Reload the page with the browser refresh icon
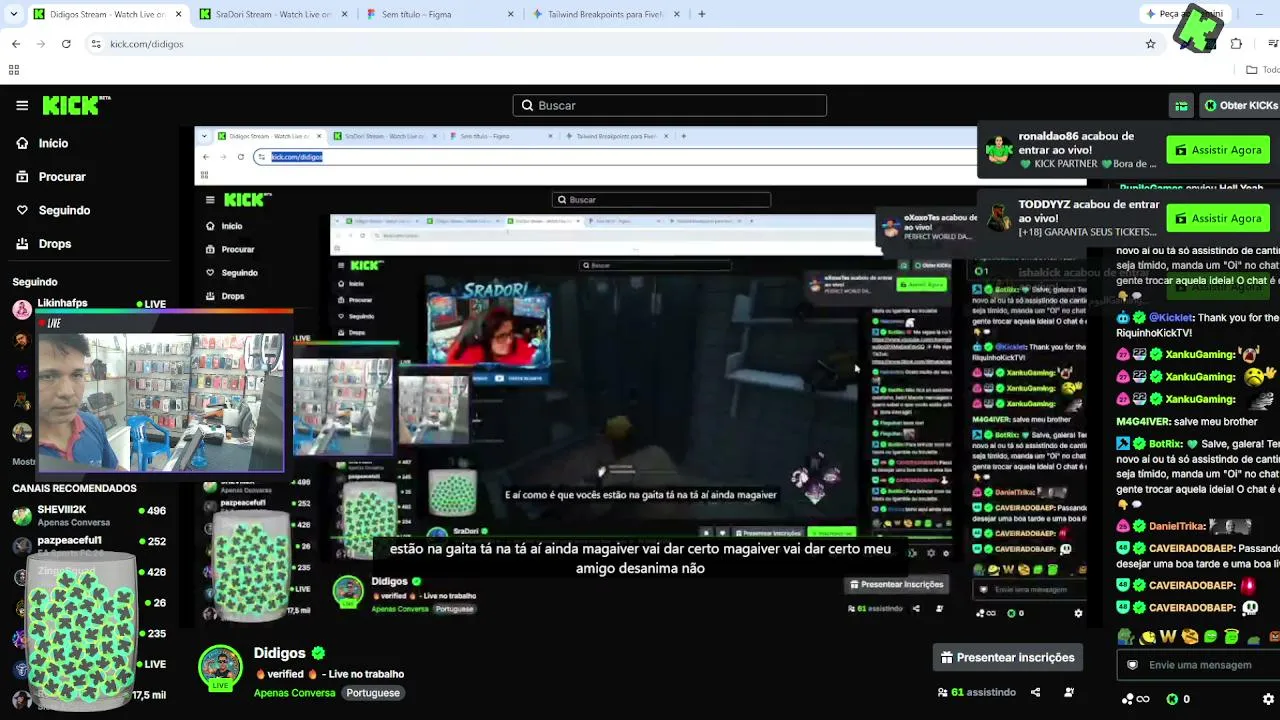 click(x=66, y=44)
